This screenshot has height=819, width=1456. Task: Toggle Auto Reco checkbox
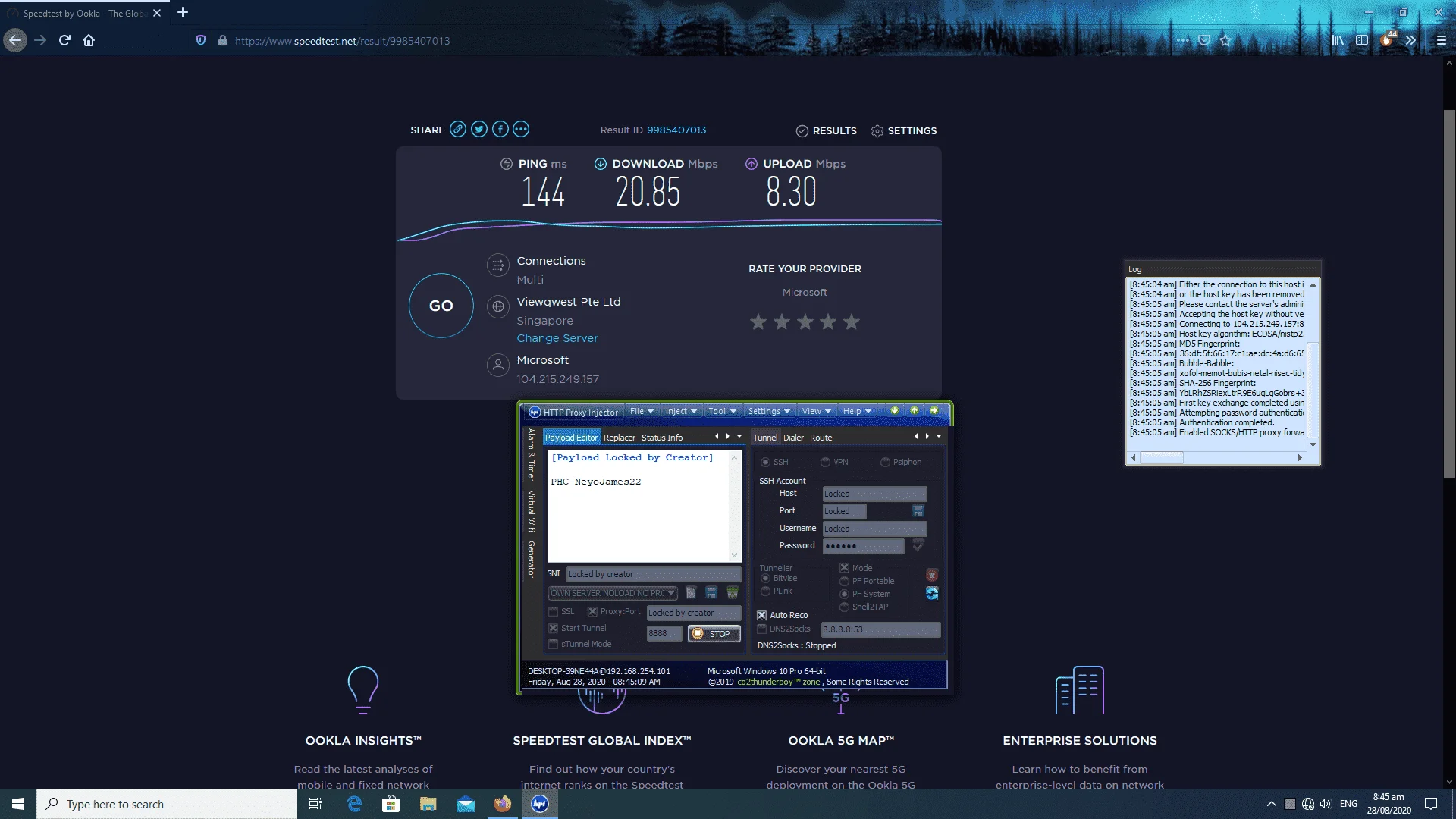click(x=762, y=615)
